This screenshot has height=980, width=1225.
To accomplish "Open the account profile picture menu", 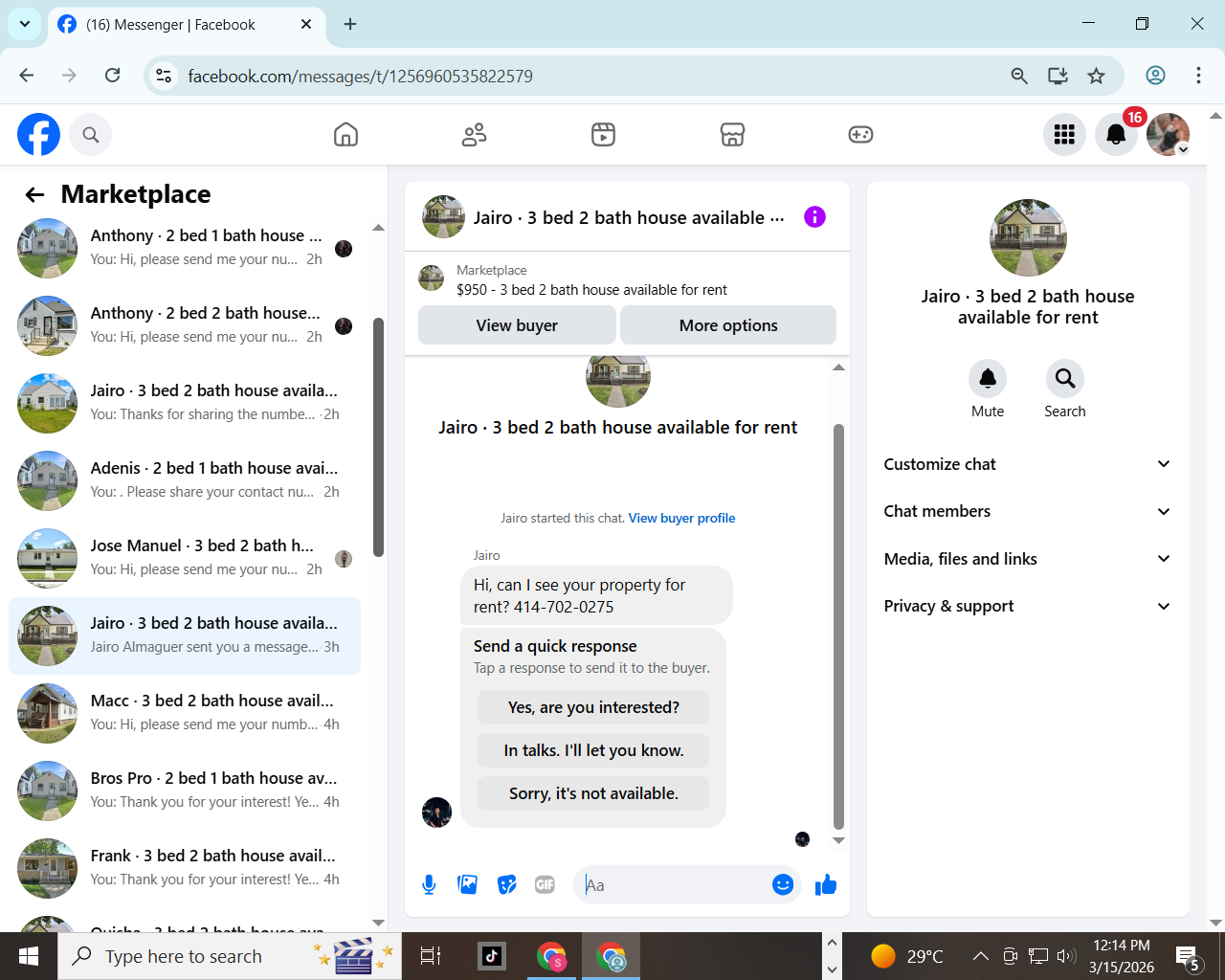I will (1168, 135).
